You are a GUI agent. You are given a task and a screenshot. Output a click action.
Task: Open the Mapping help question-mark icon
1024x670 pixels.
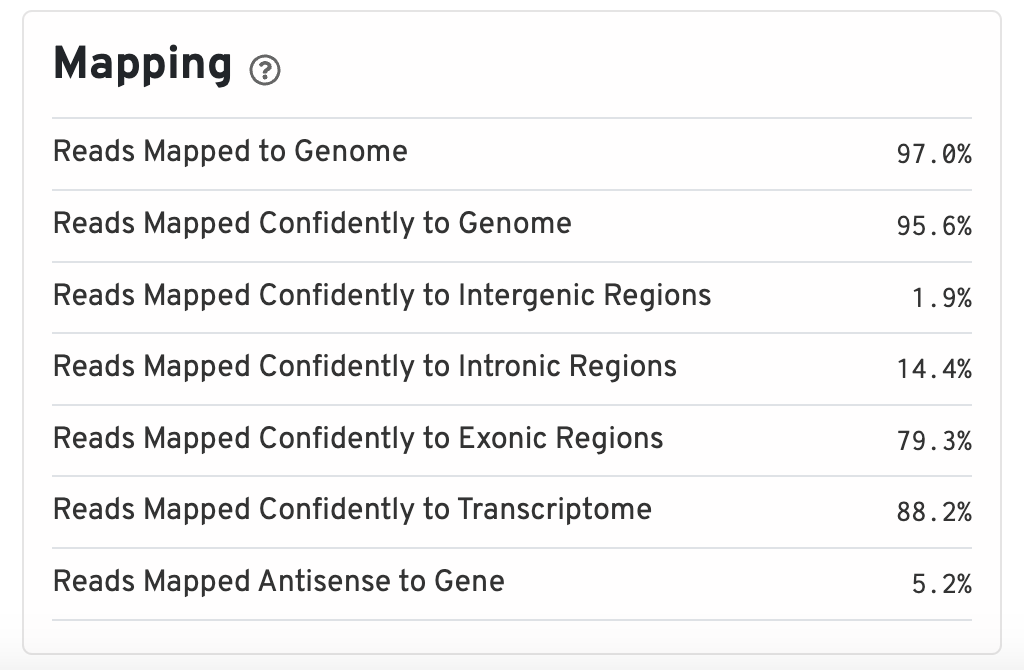coord(265,70)
